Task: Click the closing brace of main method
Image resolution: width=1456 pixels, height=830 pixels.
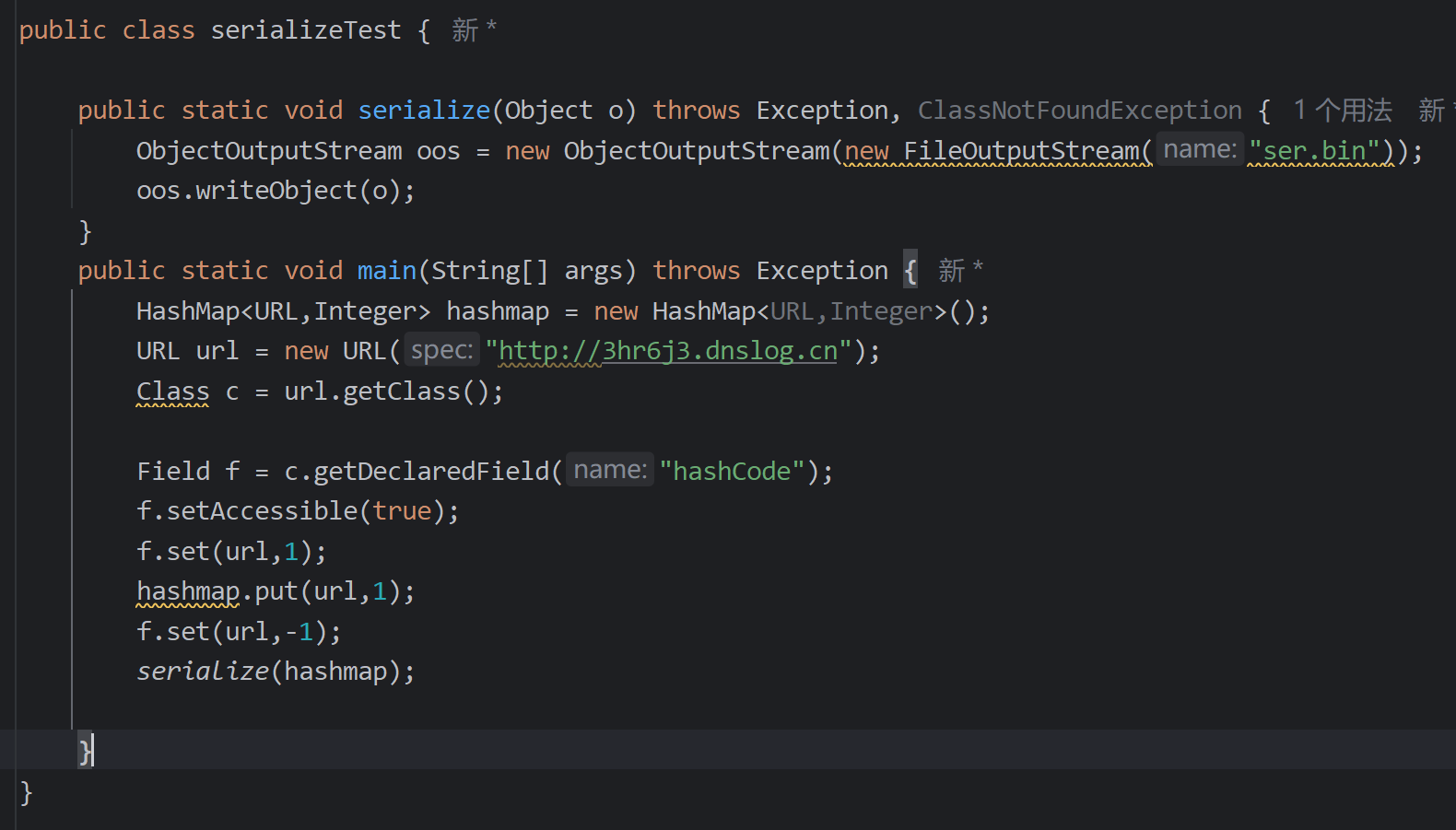Action: [x=85, y=752]
